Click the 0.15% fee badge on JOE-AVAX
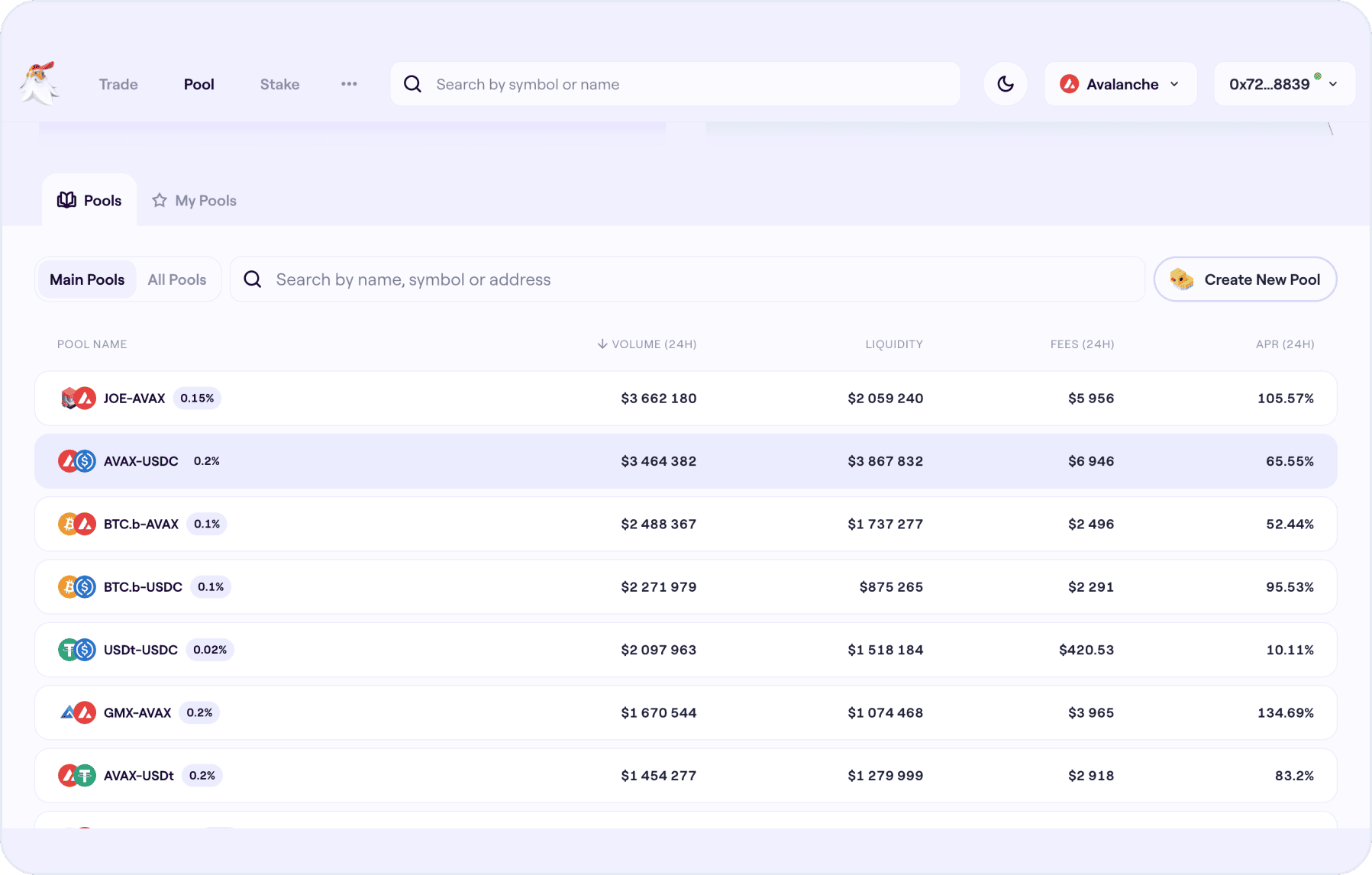Image resolution: width=1372 pixels, height=875 pixels. [x=197, y=398]
